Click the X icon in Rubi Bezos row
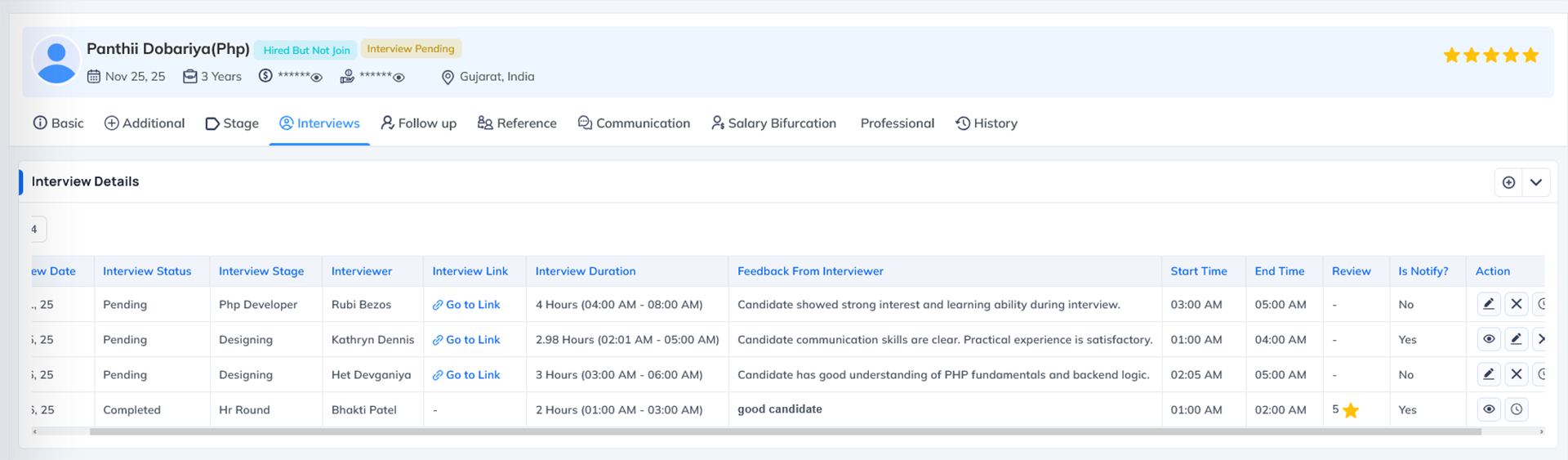 1517,304
